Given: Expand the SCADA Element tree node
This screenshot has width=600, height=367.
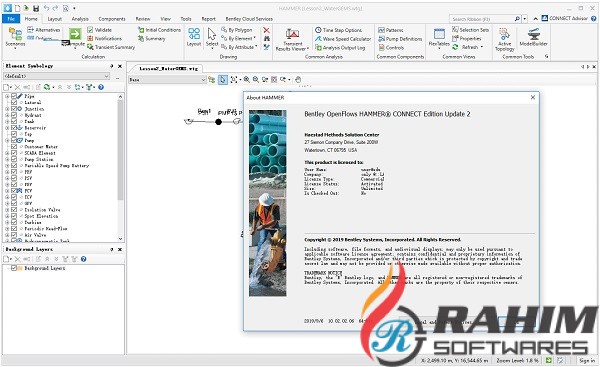Looking at the screenshot, I should click(7, 153).
